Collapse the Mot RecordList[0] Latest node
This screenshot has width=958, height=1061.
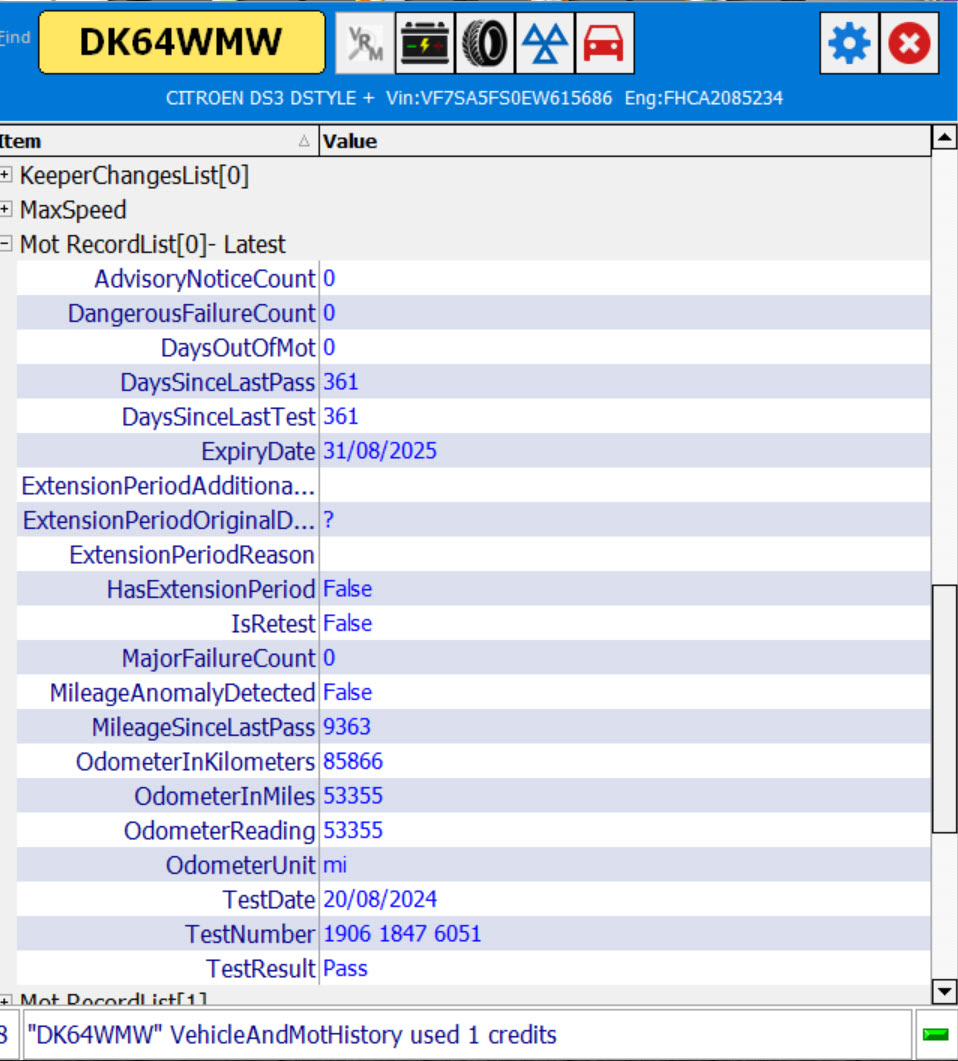coord(6,244)
